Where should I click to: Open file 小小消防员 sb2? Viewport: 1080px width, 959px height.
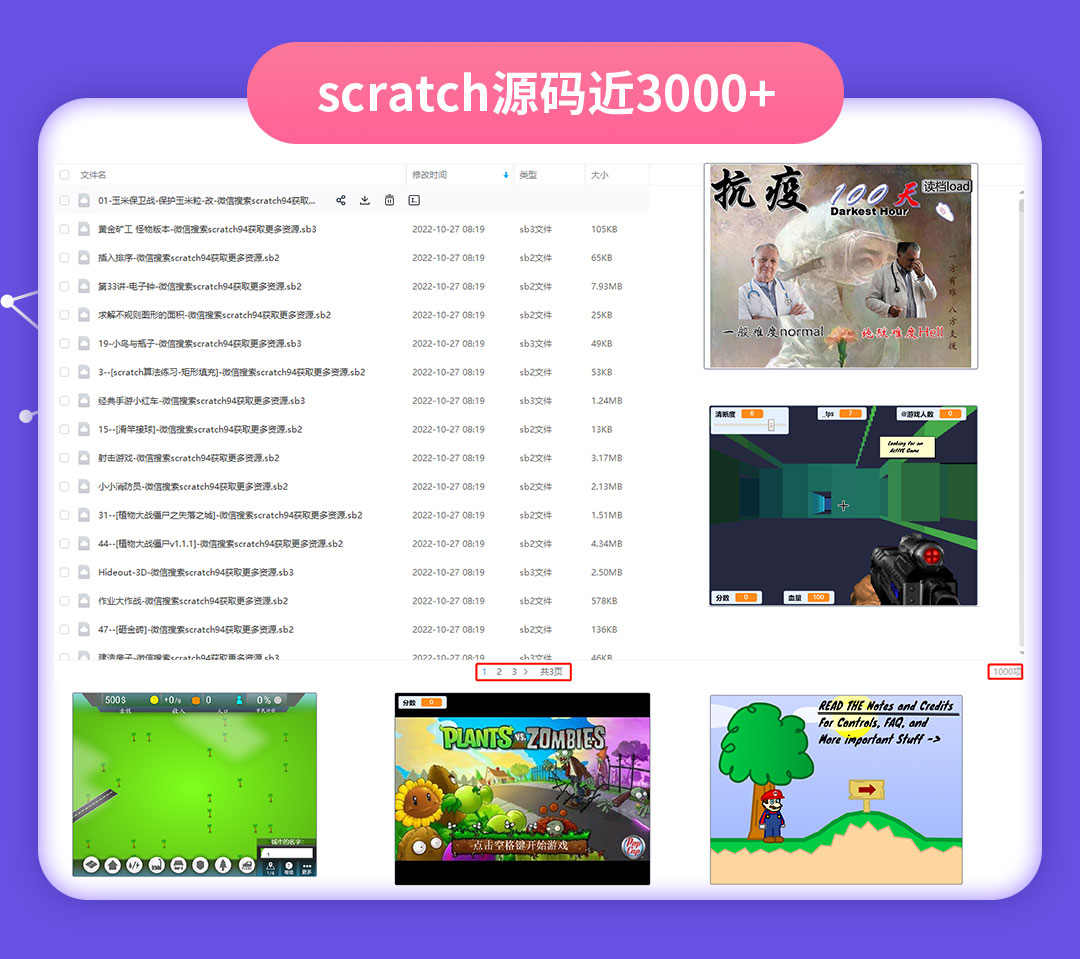193,486
